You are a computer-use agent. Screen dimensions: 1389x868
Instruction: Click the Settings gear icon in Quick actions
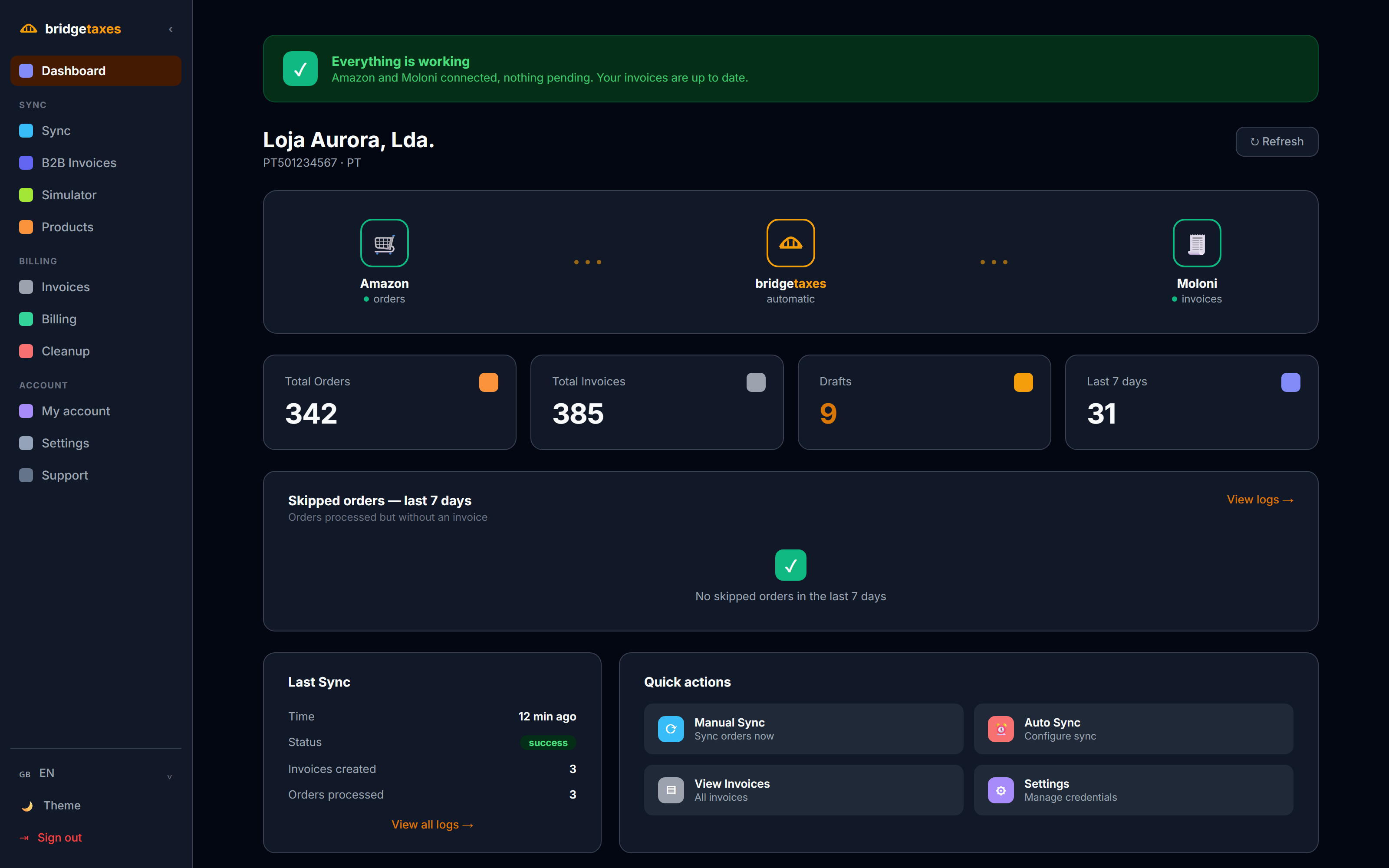1001,790
